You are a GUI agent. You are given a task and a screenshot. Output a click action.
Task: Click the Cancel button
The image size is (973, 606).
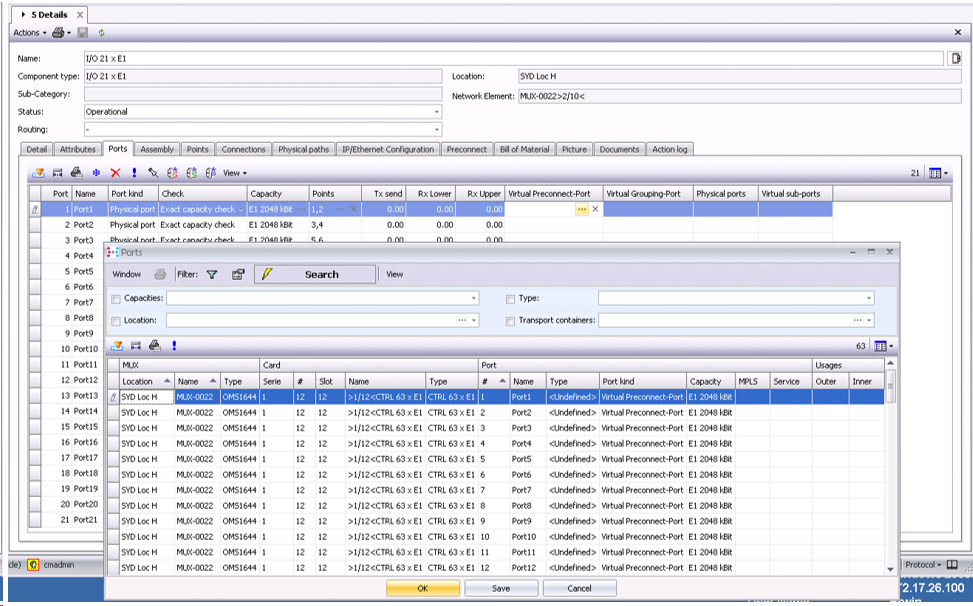tap(579, 588)
